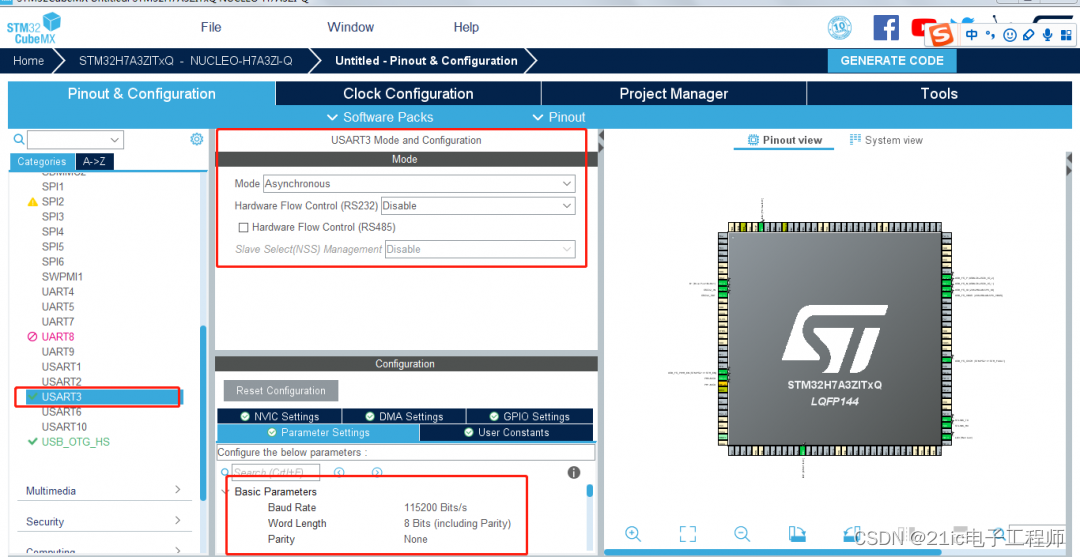
Task: Click the parameter settings vertical scrollbar
Action: (x=590, y=490)
